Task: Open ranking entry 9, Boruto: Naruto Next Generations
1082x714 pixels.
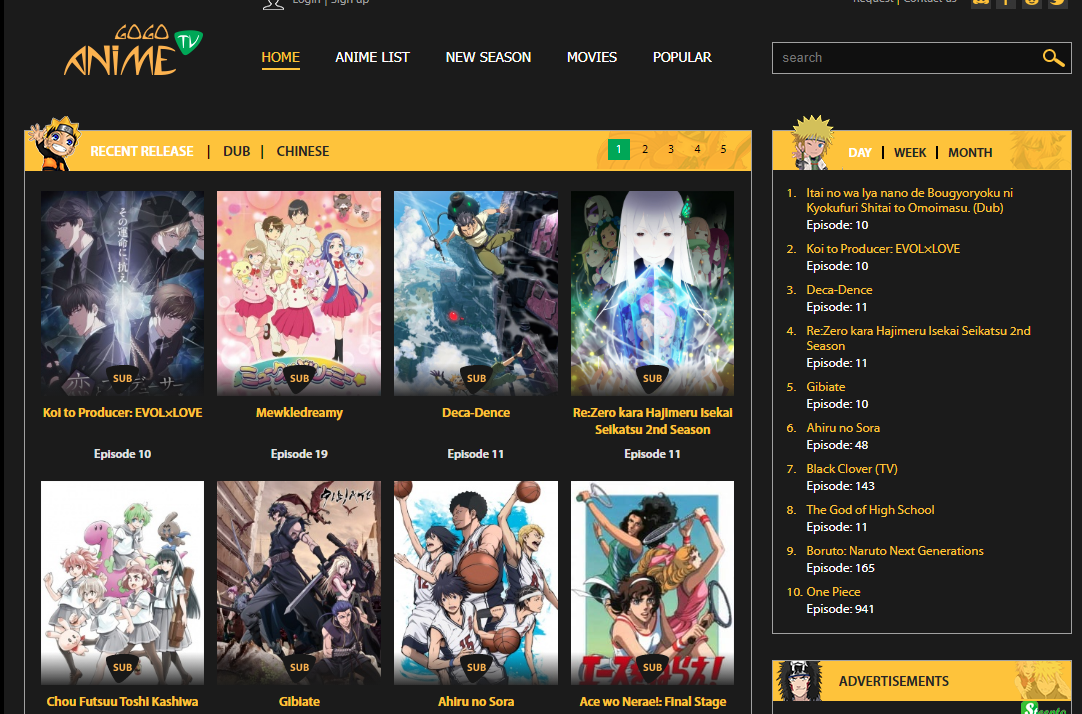Action: (895, 551)
